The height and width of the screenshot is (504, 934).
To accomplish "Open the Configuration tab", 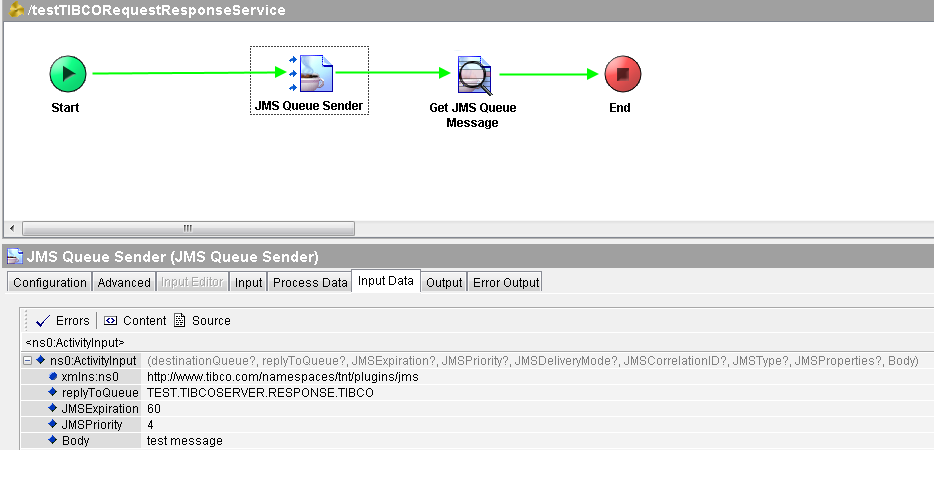I will point(50,283).
